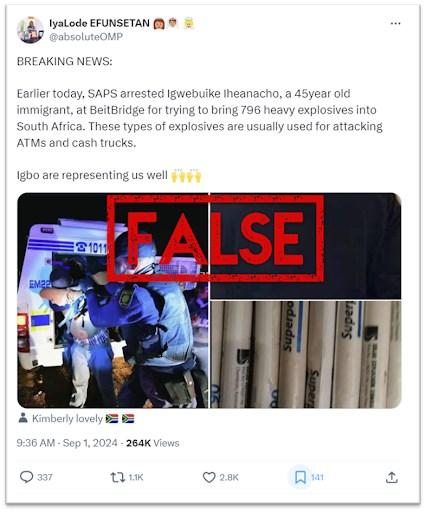Open the three-dot more options menu
Viewport: 426px width, 512px height.
(x=395, y=23)
